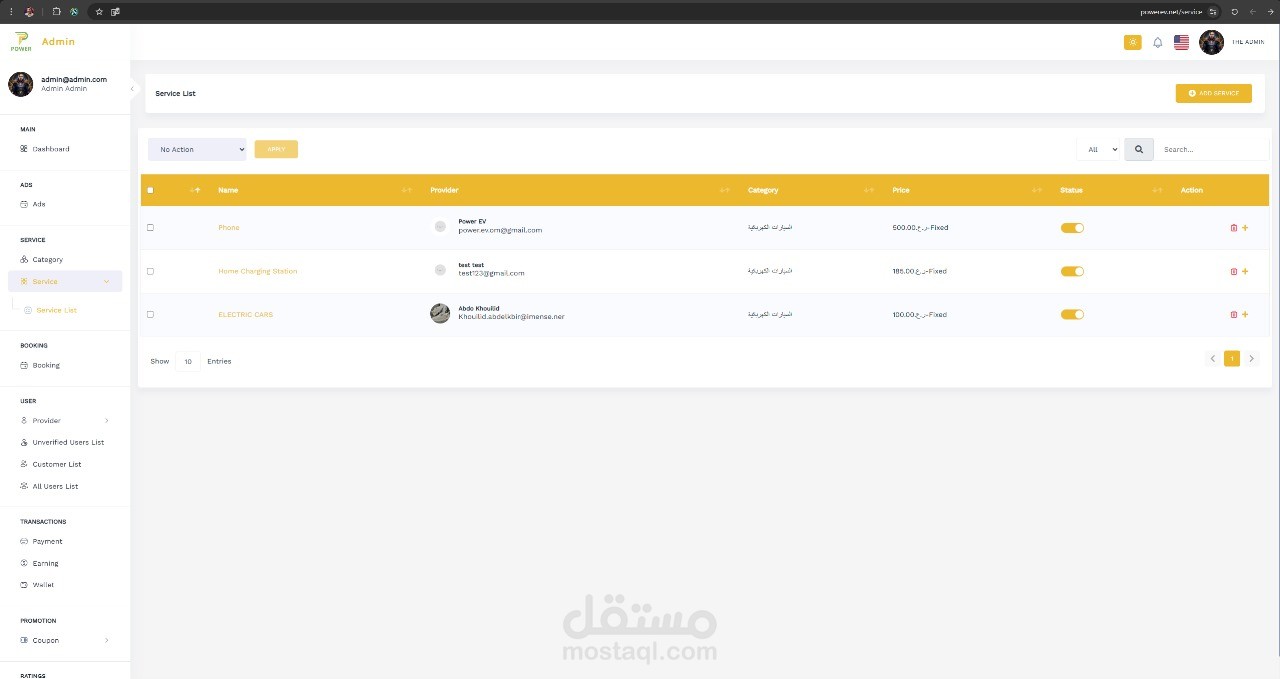Click the browser address bar URL
Screen dimensions: 1280x679
pos(1171,11)
